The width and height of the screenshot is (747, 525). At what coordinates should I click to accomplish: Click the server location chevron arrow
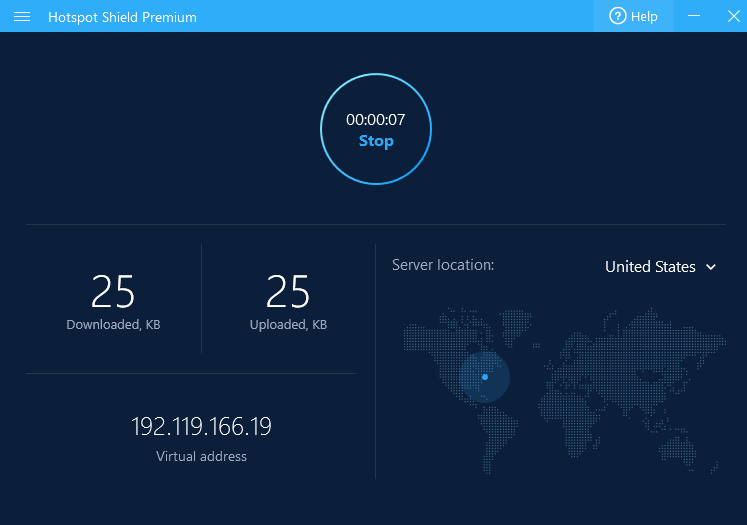711,267
